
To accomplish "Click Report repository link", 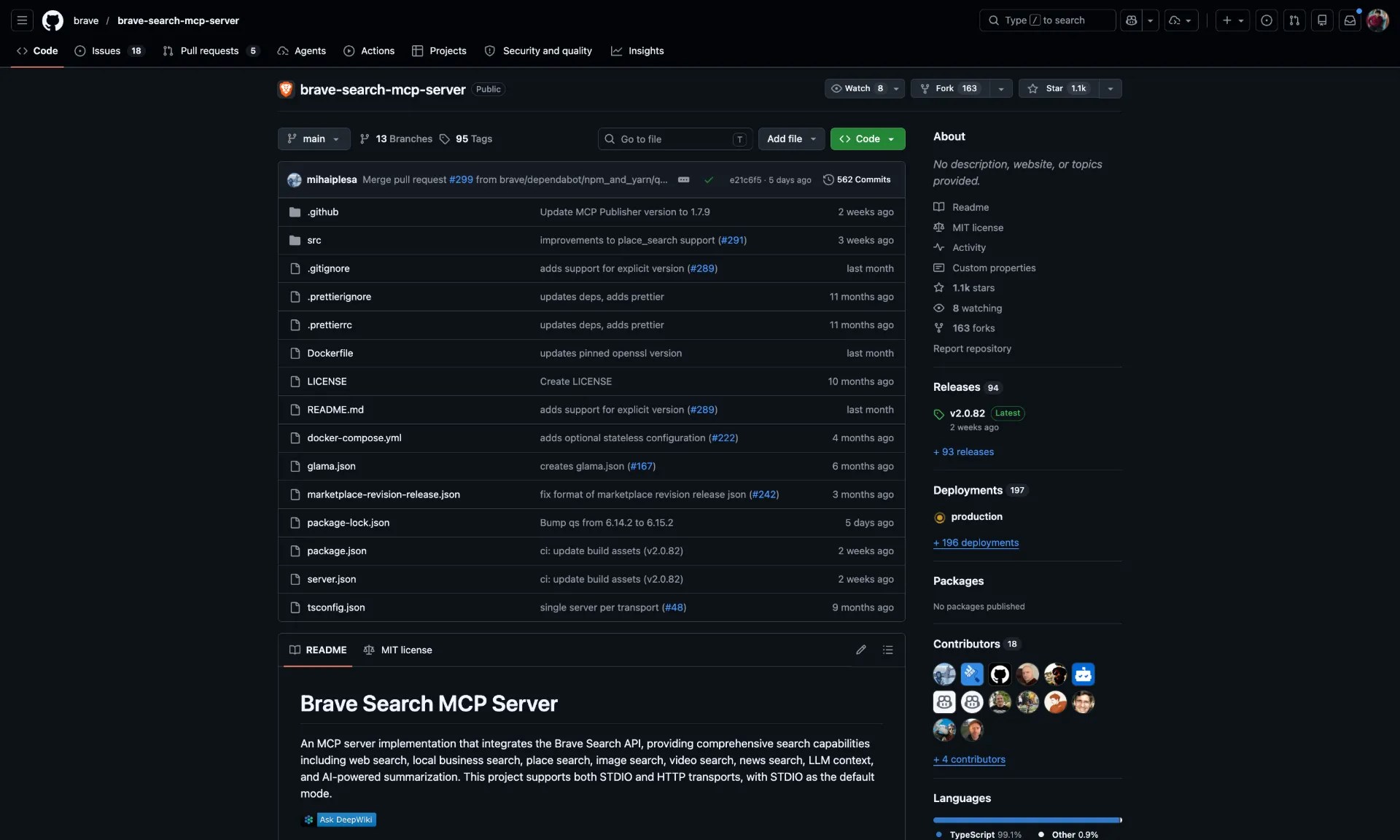I will [x=972, y=349].
